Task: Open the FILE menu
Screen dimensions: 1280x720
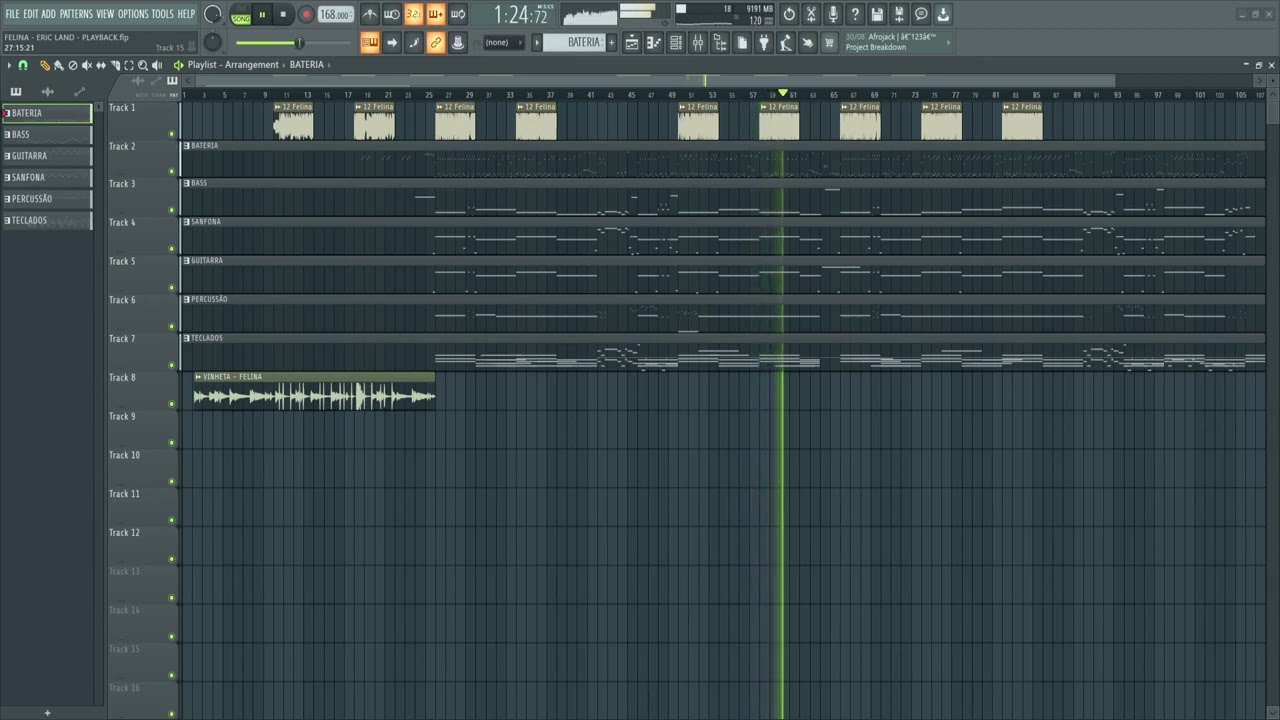Action: coord(12,14)
